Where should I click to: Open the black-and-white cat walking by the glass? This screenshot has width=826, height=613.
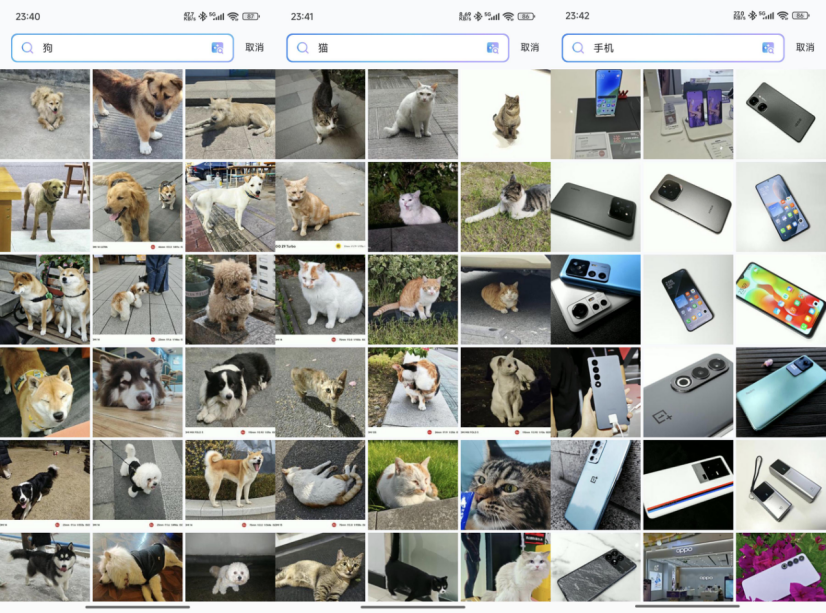point(413,567)
